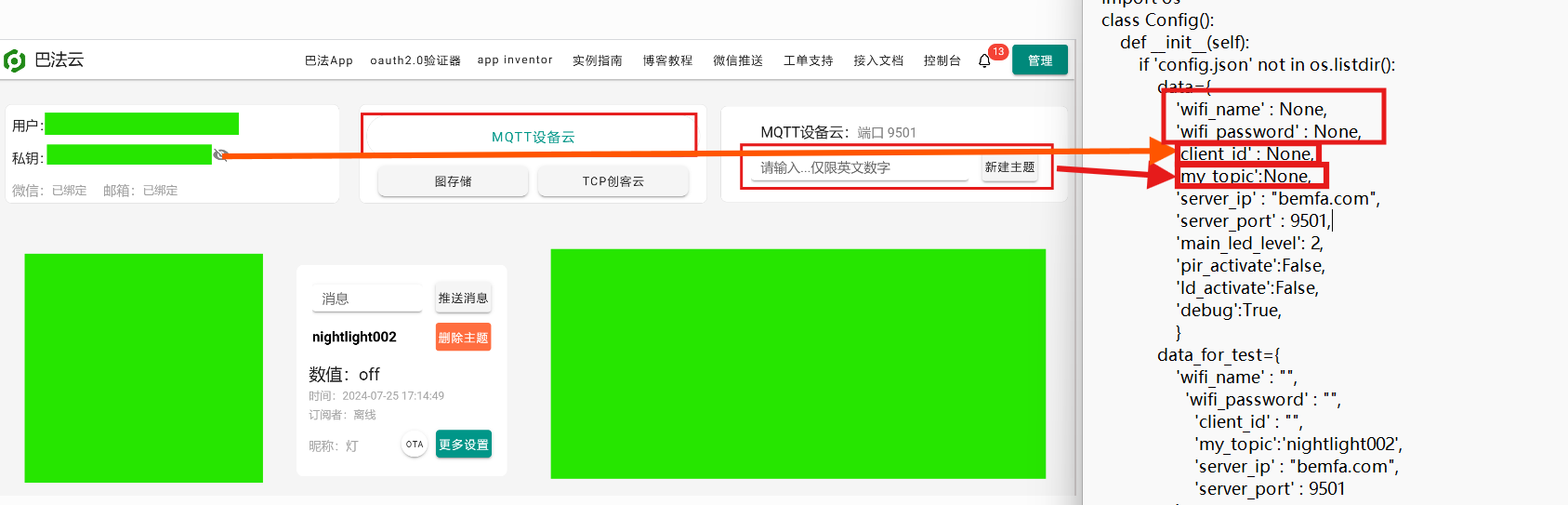This screenshot has width=1568, height=505.
Task: Click the 'client_id' : None code line
Action: pyautogui.click(x=1247, y=154)
